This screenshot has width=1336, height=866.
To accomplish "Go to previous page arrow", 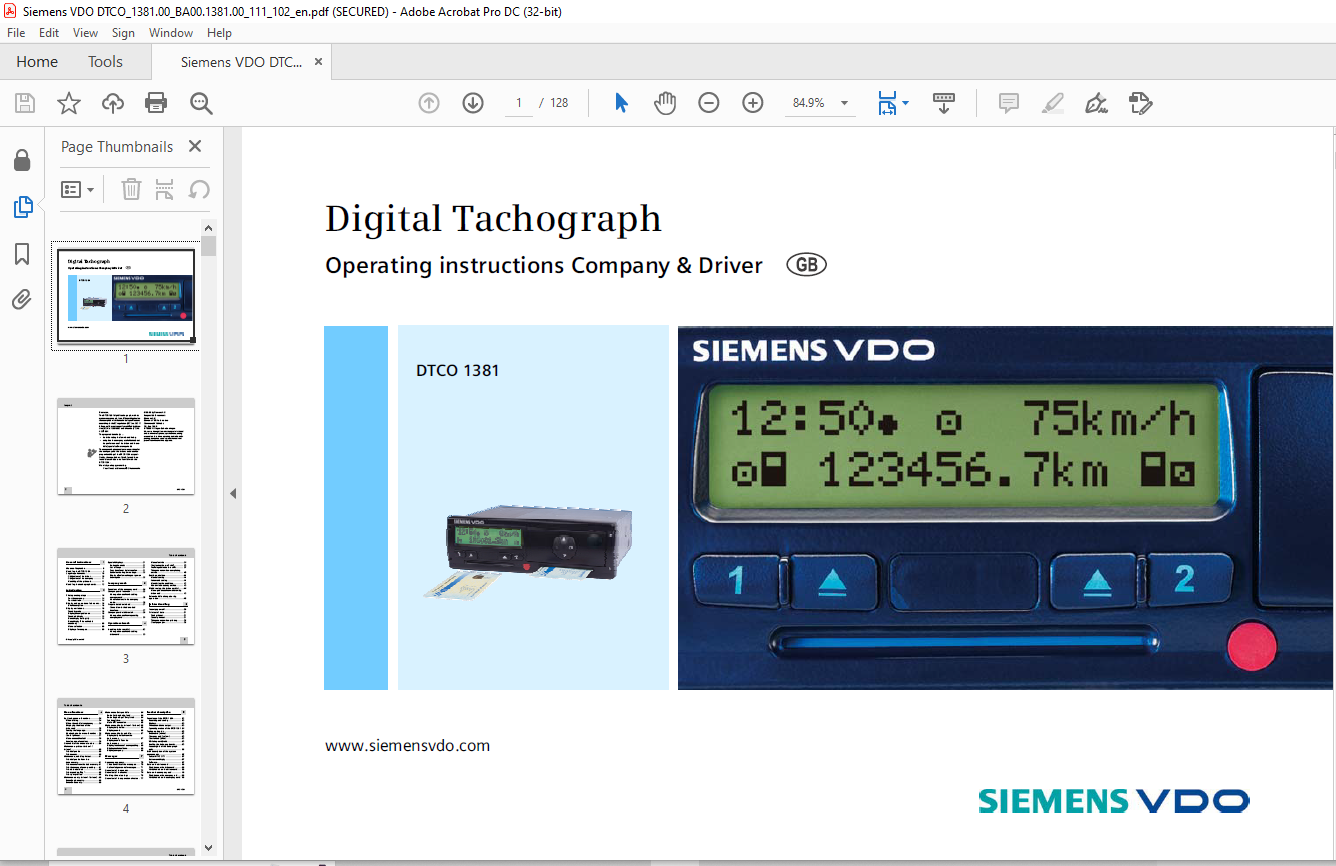I will 429,103.
